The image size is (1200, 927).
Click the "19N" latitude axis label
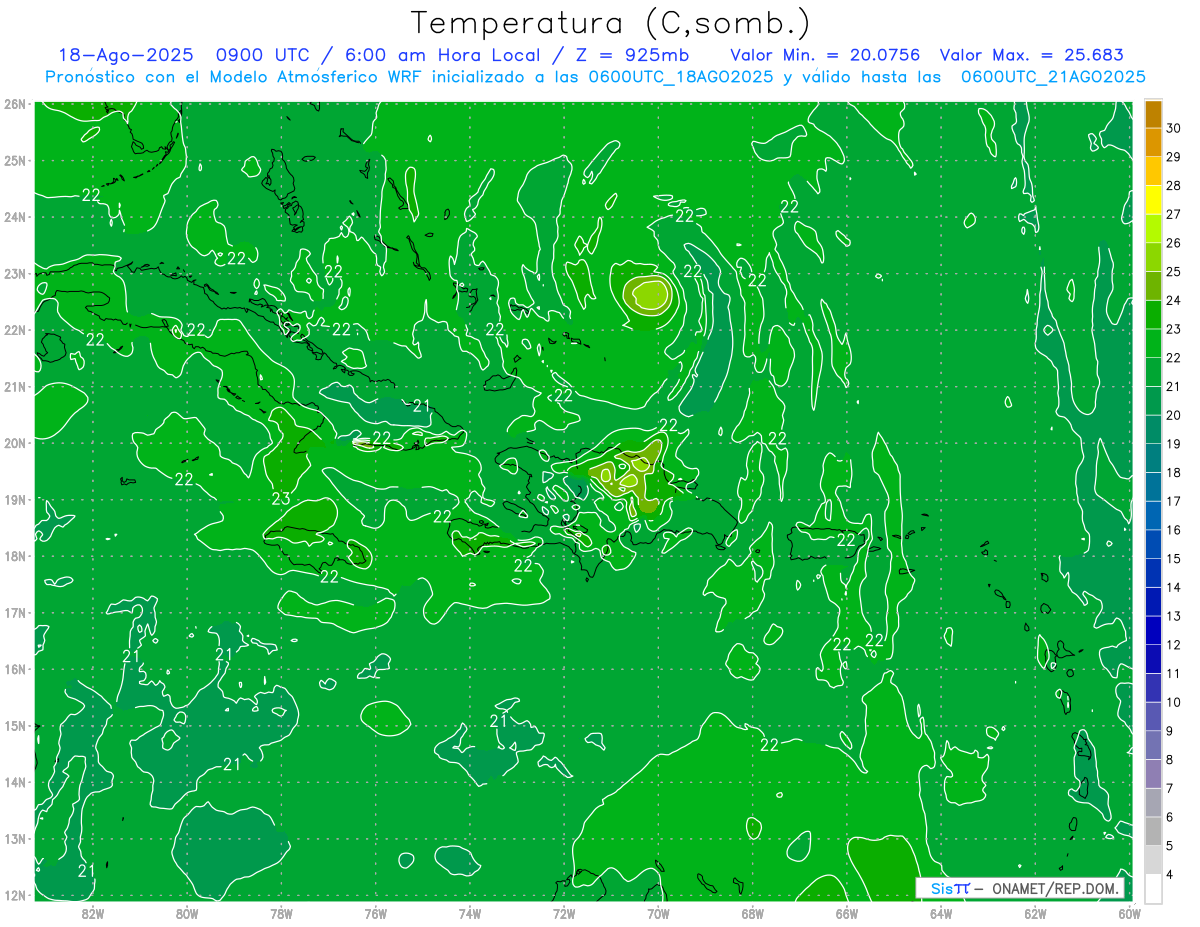click(x=15, y=499)
